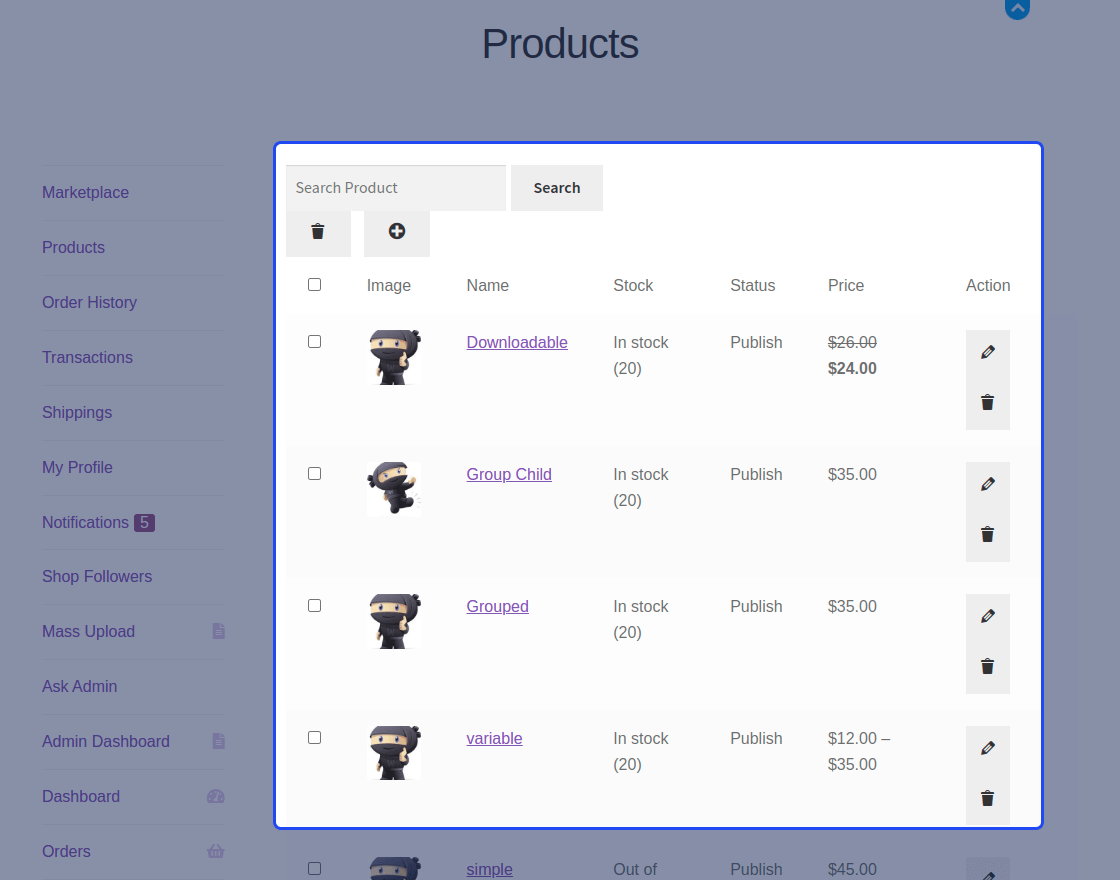Open the Transactions section from the sidebar
The height and width of the screenshot is (880, 1120).
tap(87, 357)
